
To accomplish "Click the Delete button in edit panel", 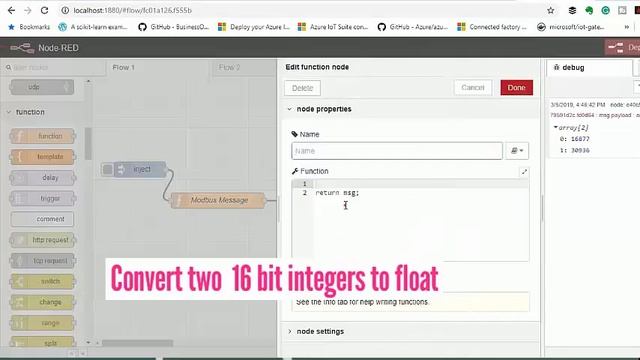I will [x=302, y=88].
